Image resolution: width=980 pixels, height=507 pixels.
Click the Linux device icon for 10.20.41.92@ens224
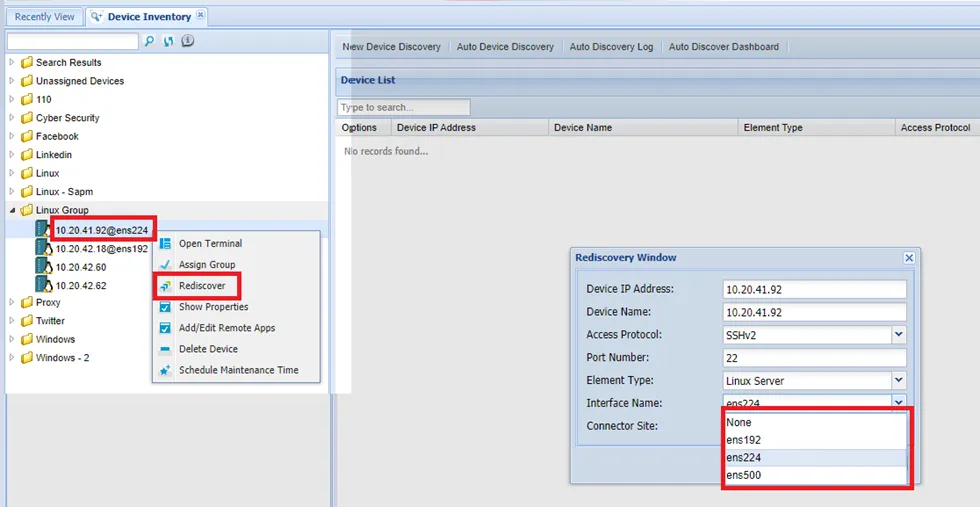[x=44, y=229]
